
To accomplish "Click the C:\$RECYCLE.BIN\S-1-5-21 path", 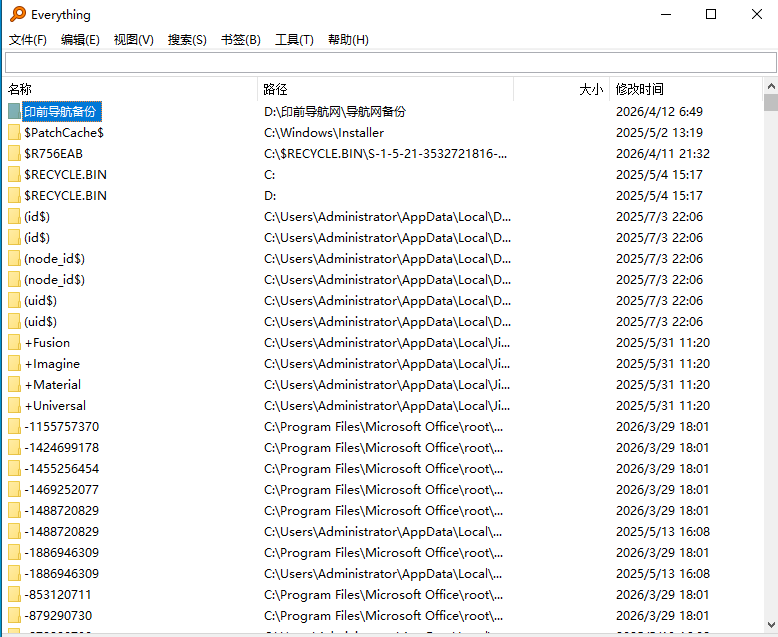I will point(386,154).
